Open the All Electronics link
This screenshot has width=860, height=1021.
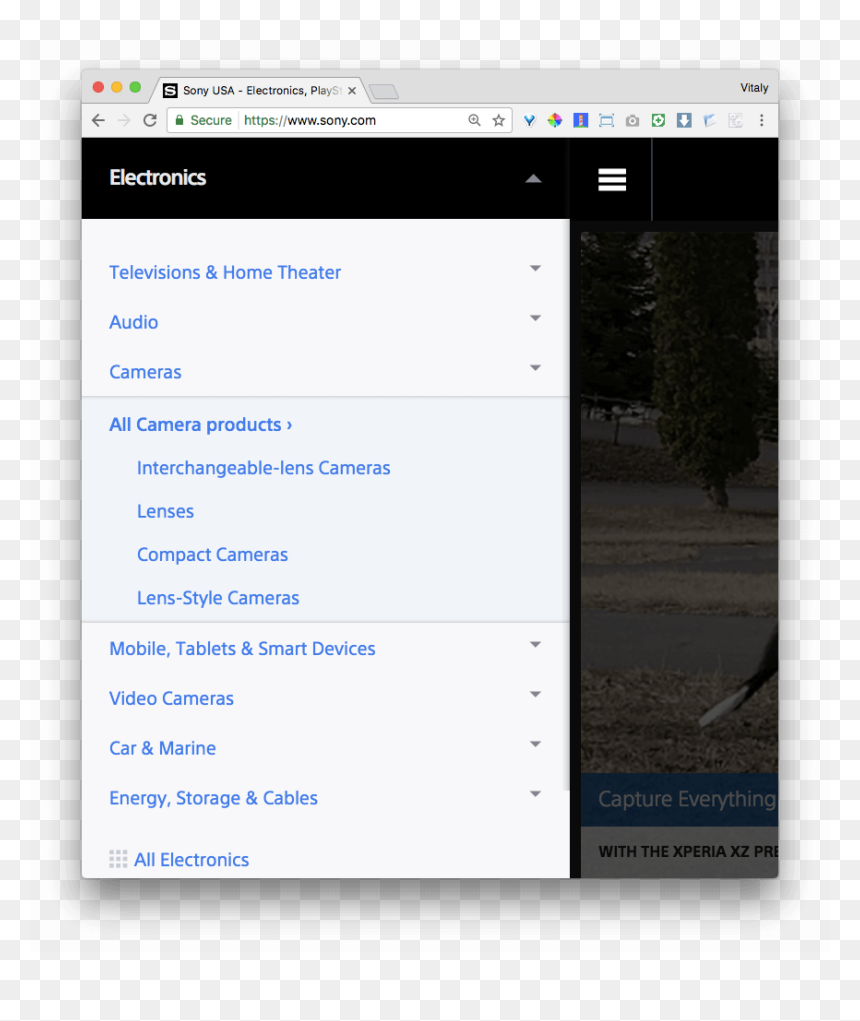click(191, 860)
